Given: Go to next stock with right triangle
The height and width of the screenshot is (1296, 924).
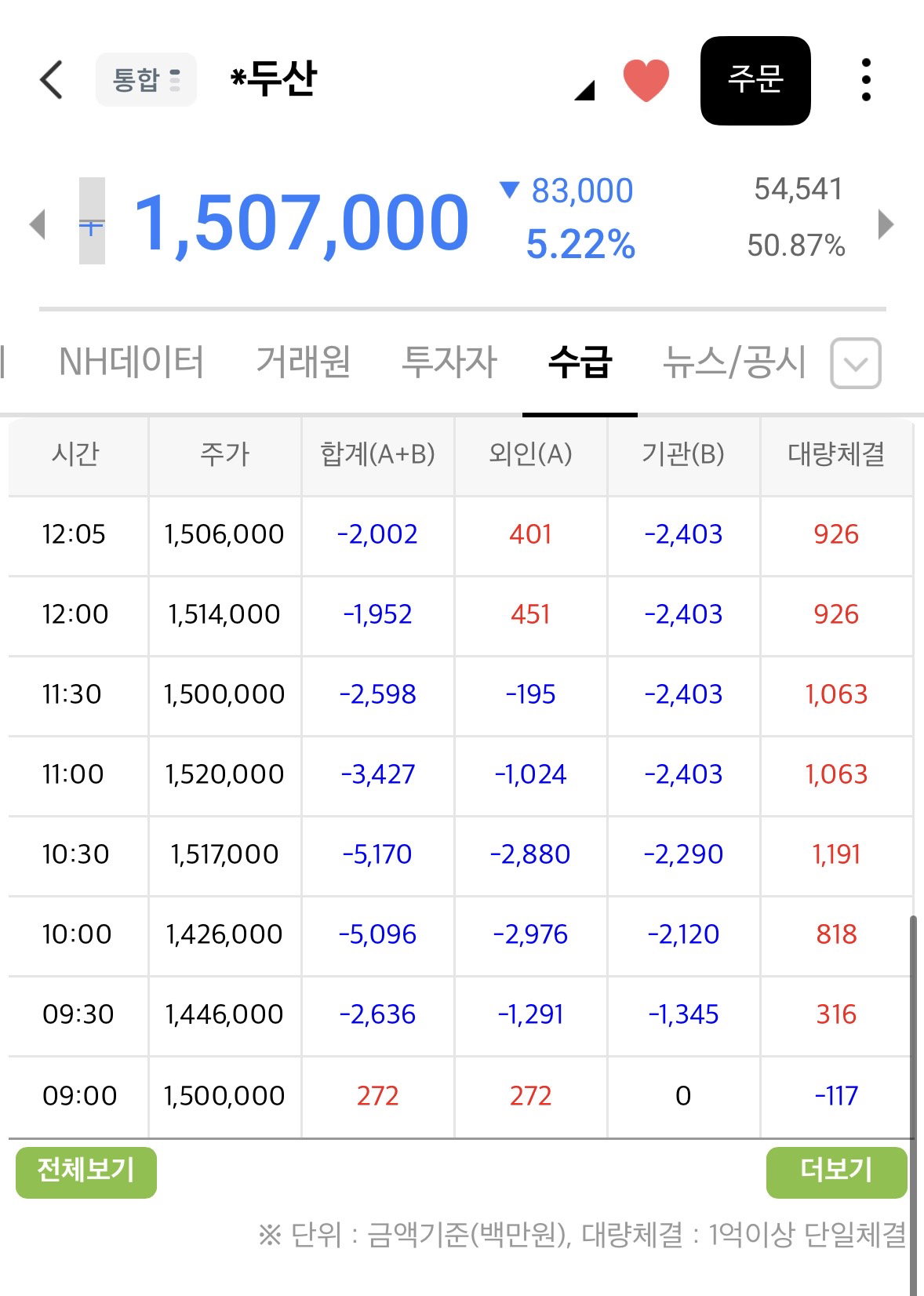Looking at the screenshot, I should (x=886, y=224).
